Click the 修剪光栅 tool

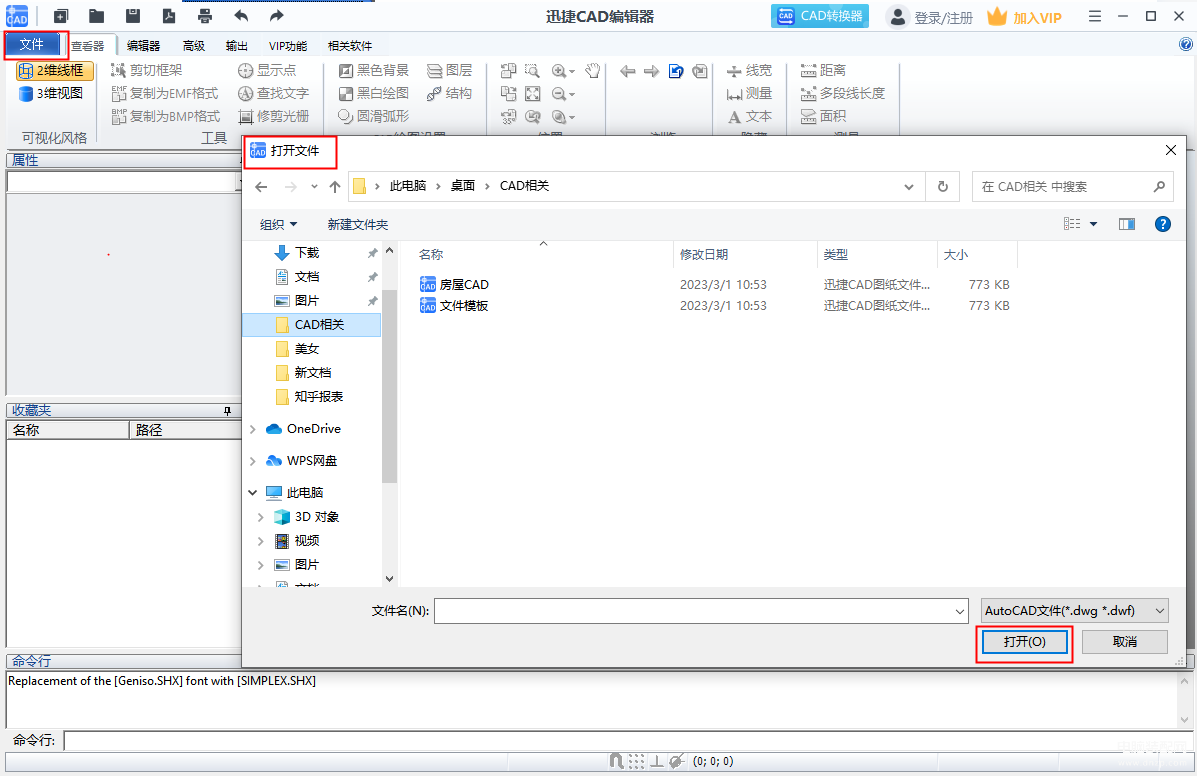(x=273, y=116)
